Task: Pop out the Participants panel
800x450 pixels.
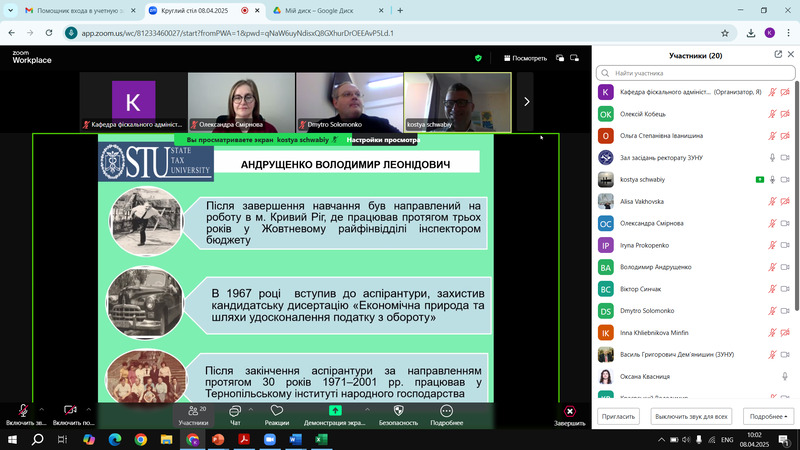Action: click(x=778, y=54)
